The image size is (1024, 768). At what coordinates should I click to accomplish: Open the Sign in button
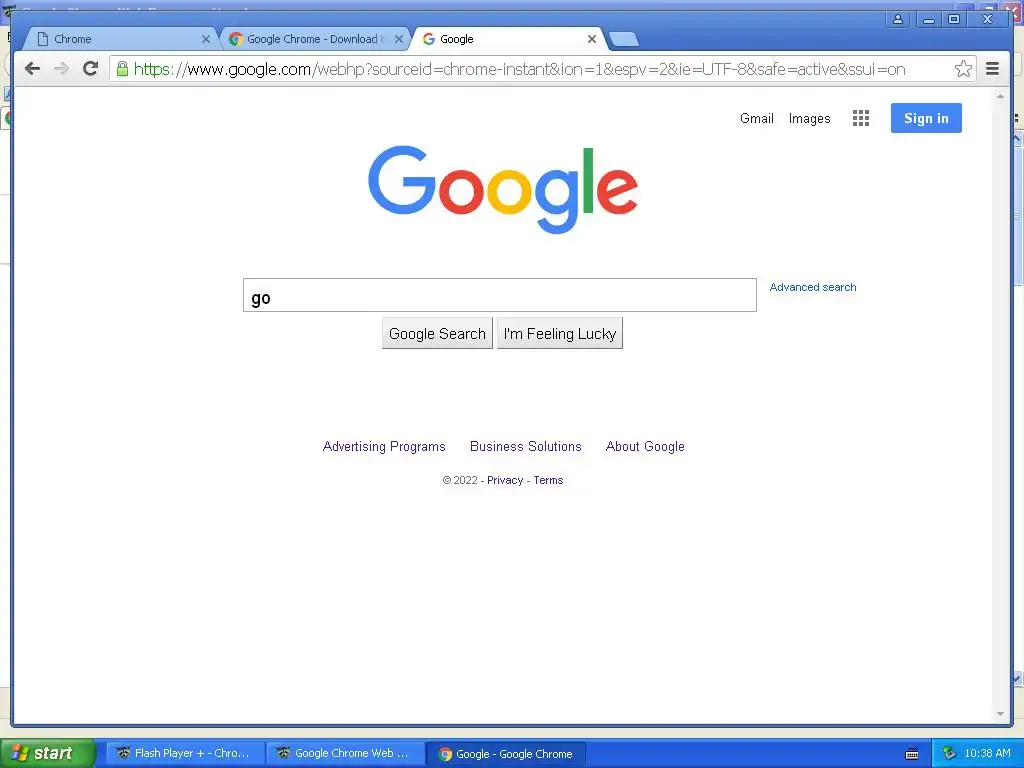926,118
